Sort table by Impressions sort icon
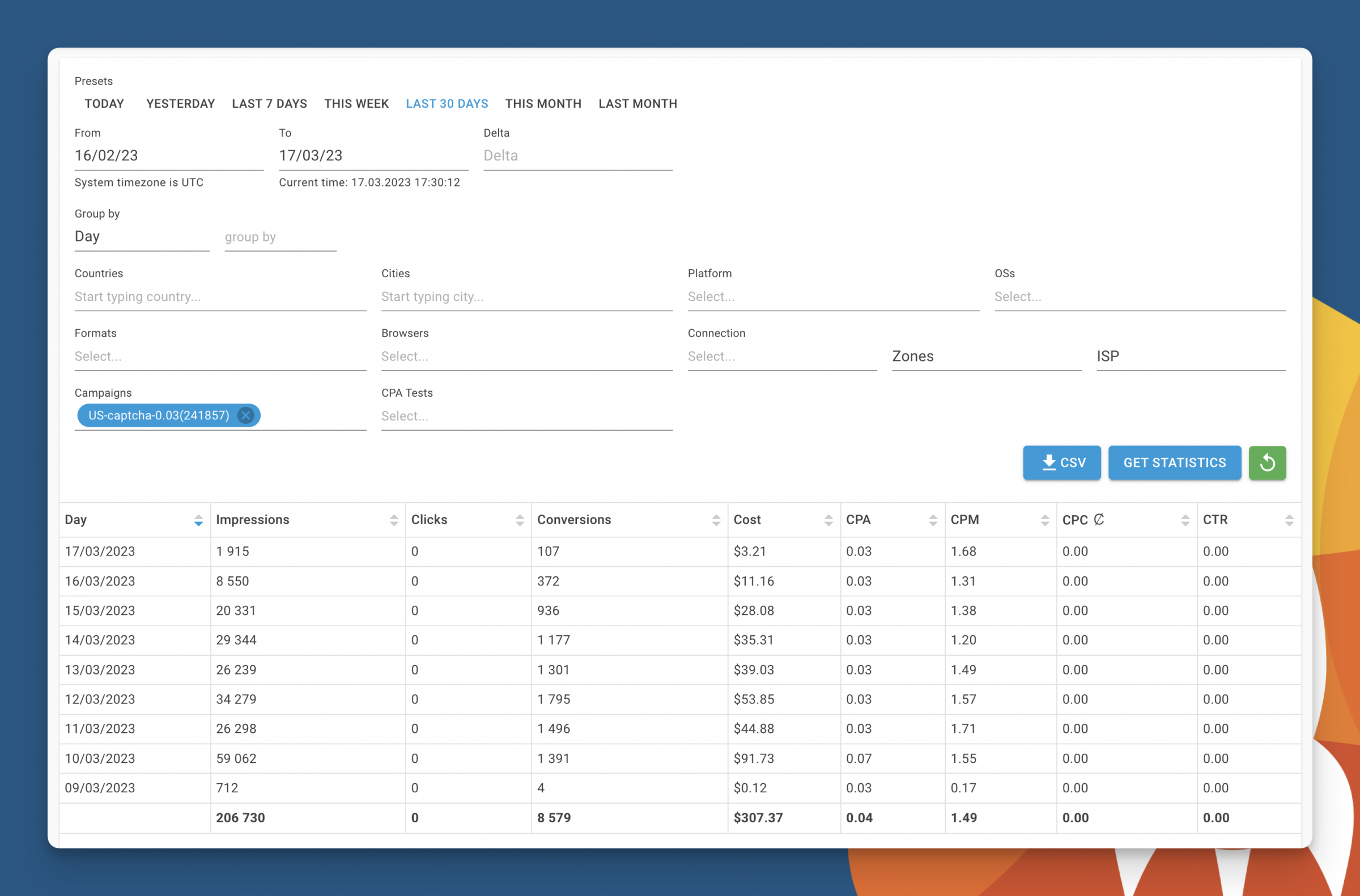The height and width of the screenshot is (896, 1360). [394, 520]
